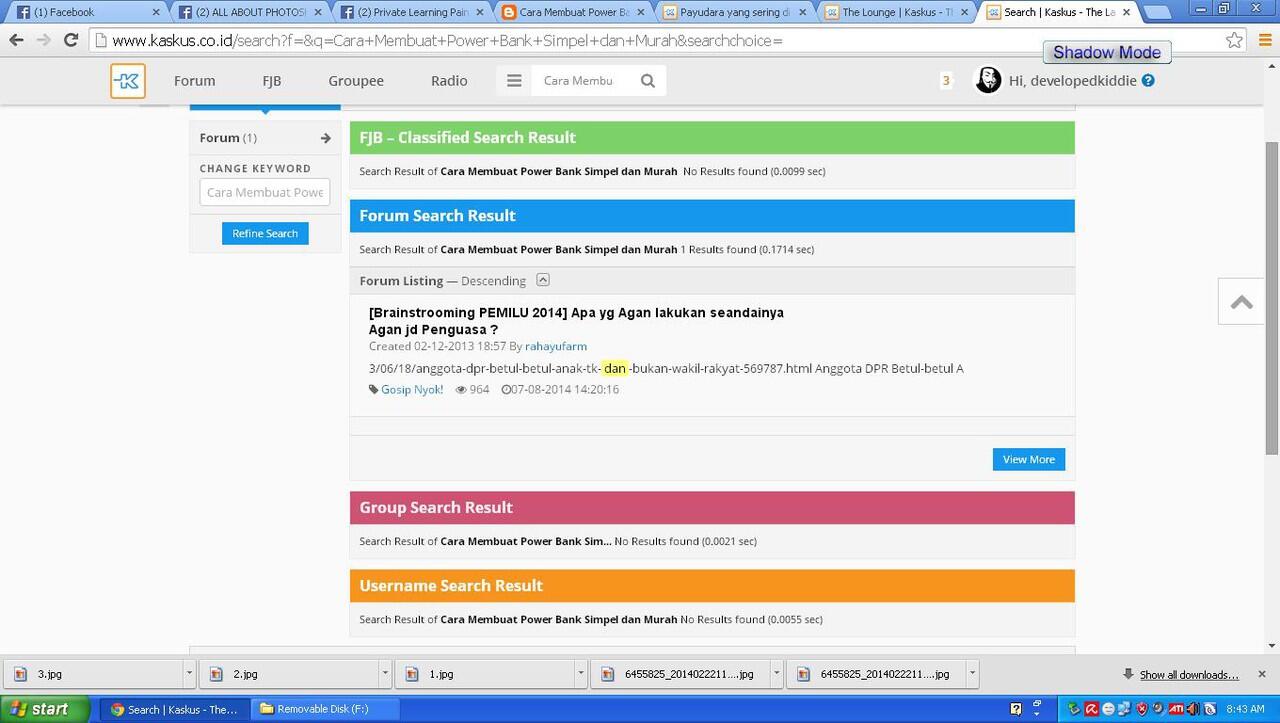Click the ATI tray icon
Screen dimensions: 1280x723
pos(1176,709)
